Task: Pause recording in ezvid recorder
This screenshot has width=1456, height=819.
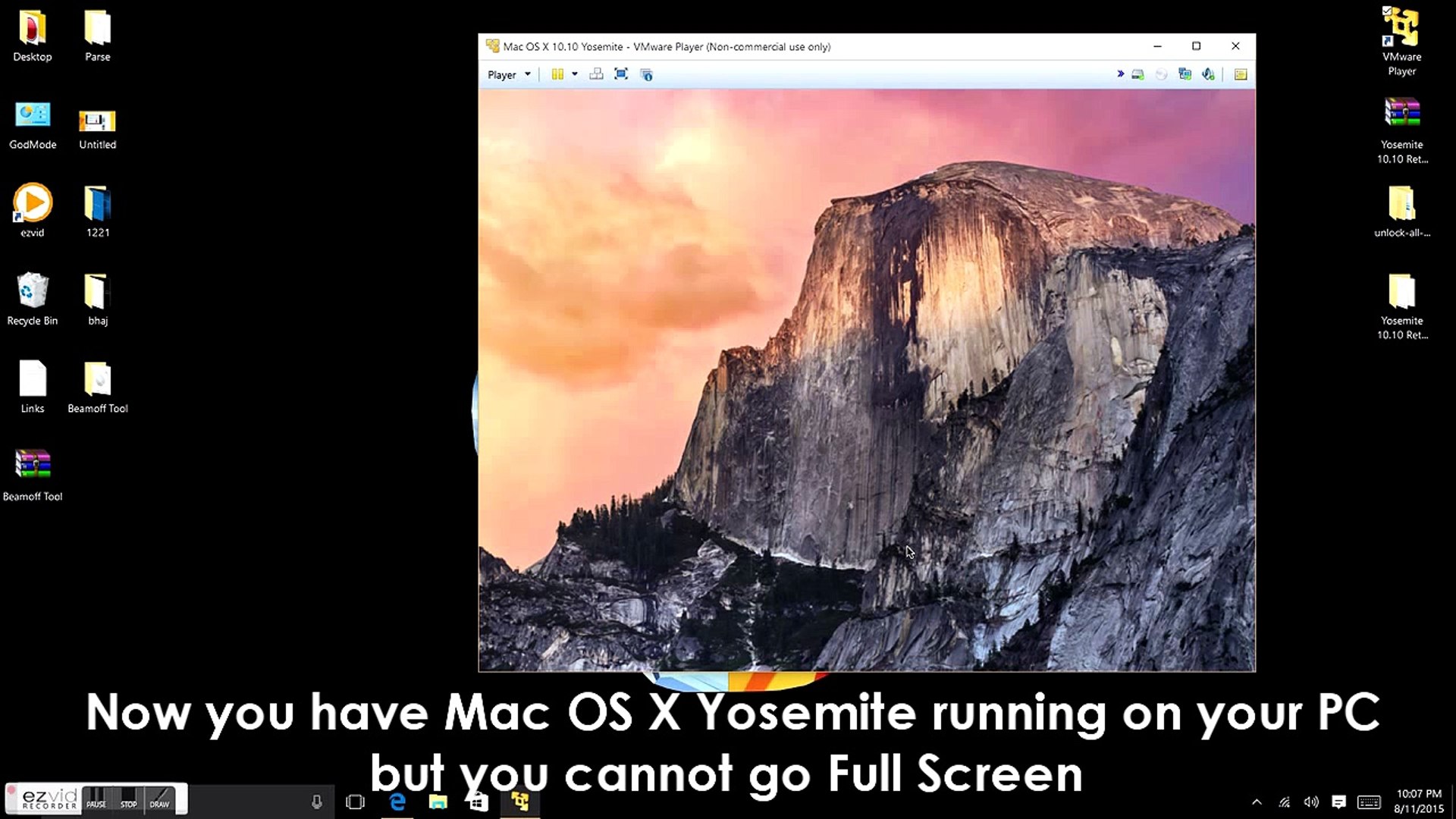Action: coord(96,803)
